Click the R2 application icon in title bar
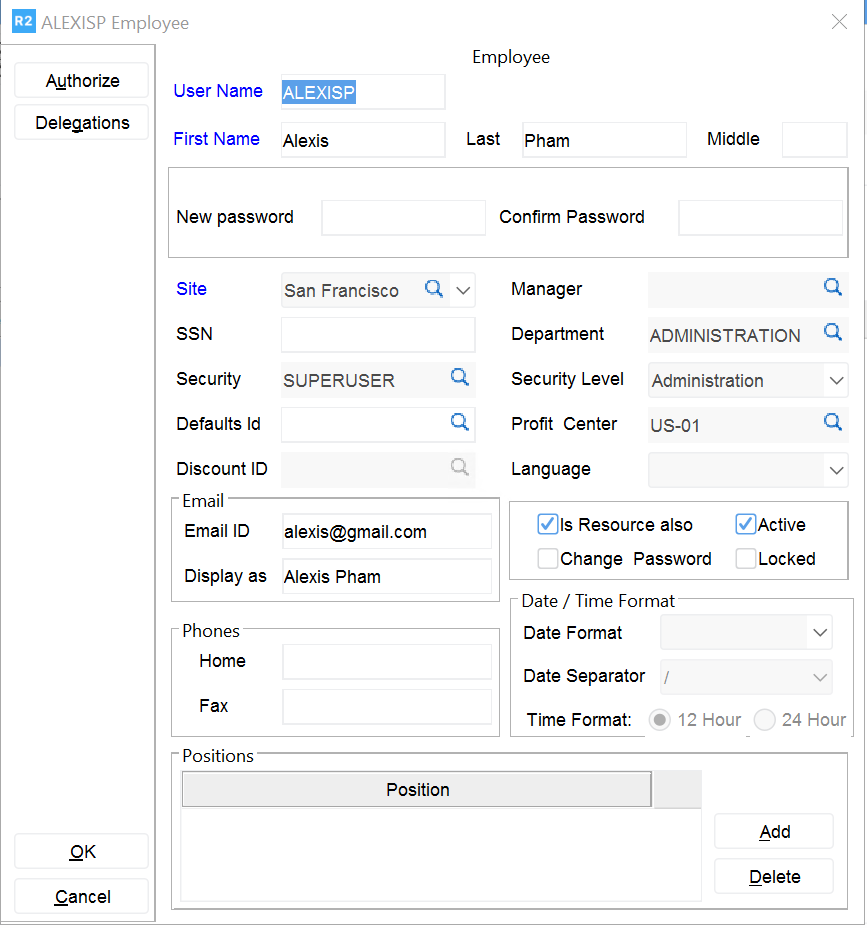 23,22
